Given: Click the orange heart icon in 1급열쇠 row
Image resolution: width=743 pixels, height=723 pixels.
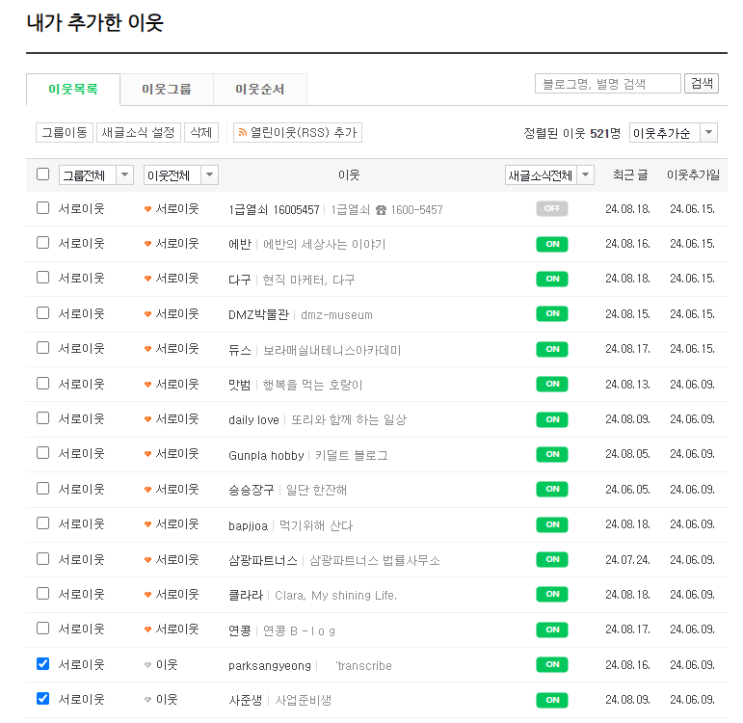Looking at the screenshot, I should (x=148, y=209).
